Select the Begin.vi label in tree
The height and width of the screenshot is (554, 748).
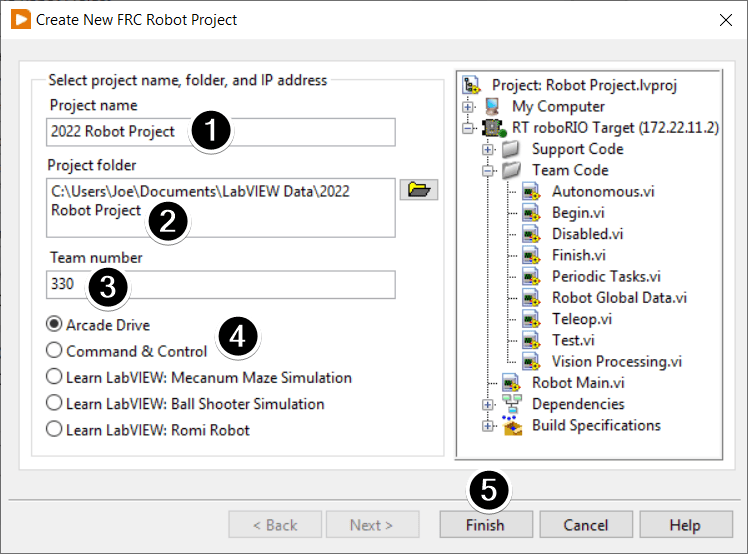point(578,212)
